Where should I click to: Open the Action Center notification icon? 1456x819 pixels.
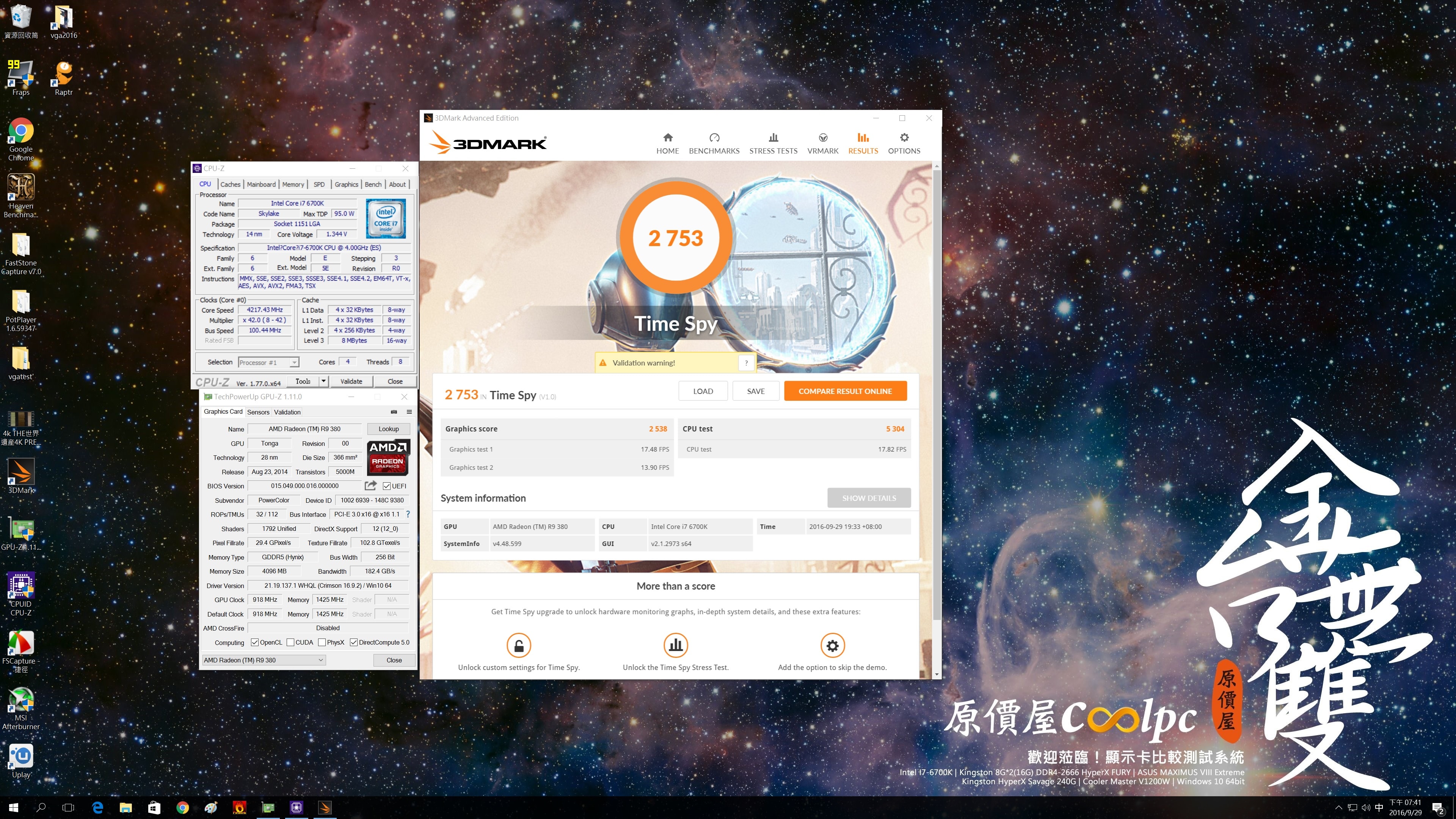tap(1438, 808)
